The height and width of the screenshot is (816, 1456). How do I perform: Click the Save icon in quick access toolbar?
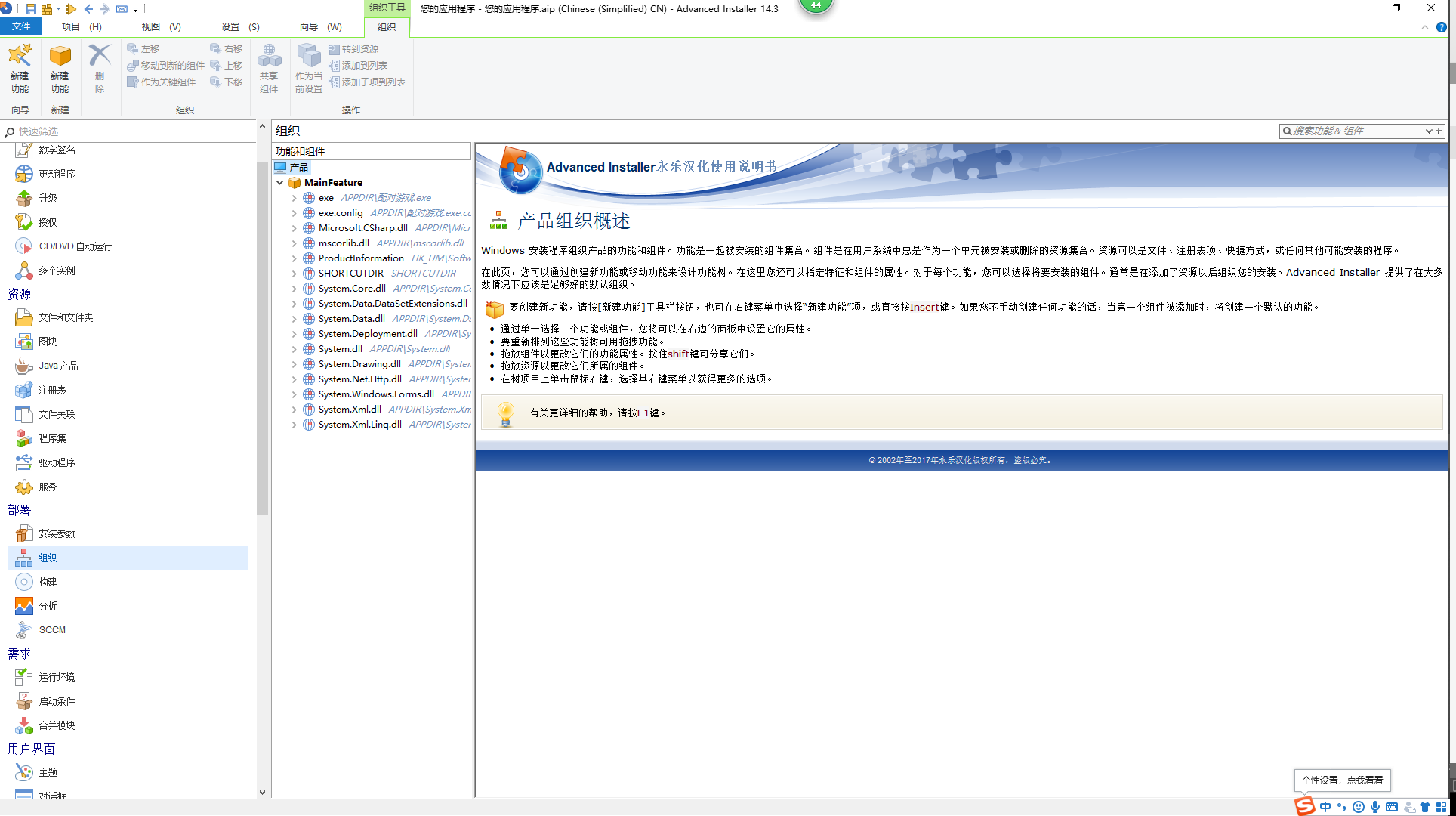pos(31,9)
